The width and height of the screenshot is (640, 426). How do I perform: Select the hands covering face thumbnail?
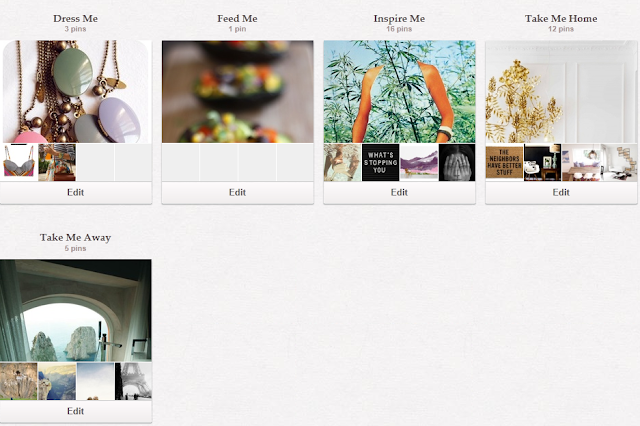pos(457,162)
